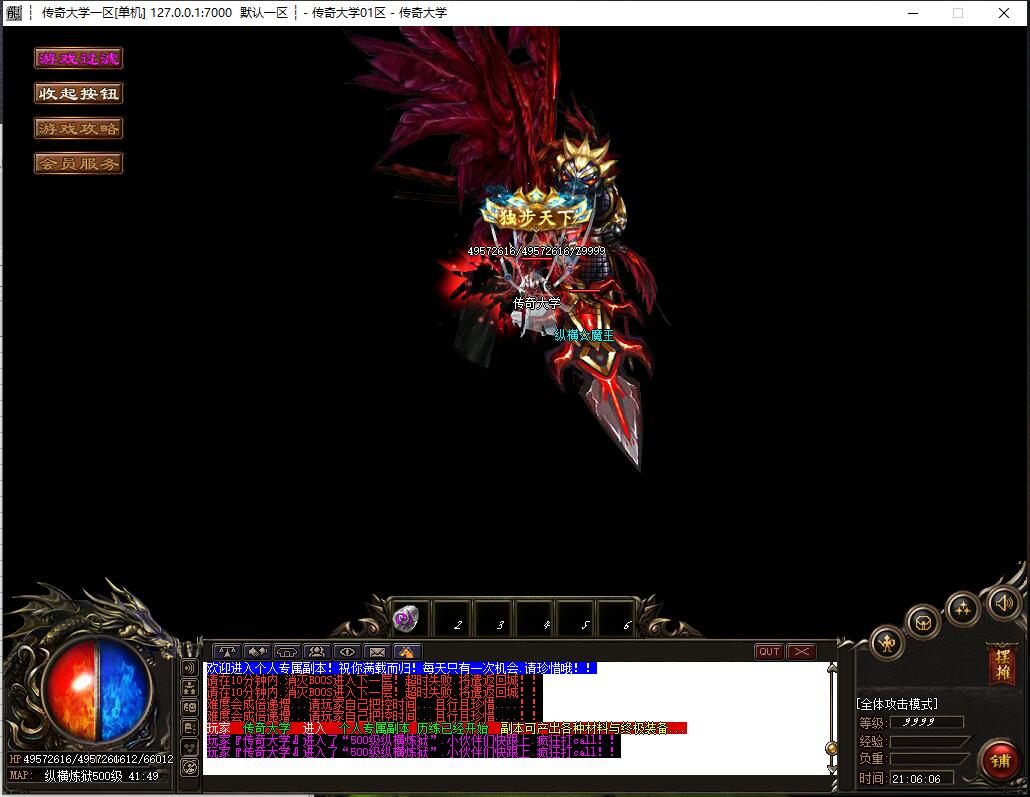The height and width of the screenshot is (797, 1030).
Task: Click the last purple 500级纵横炼狱 chat line
Action: pos(413,752)
